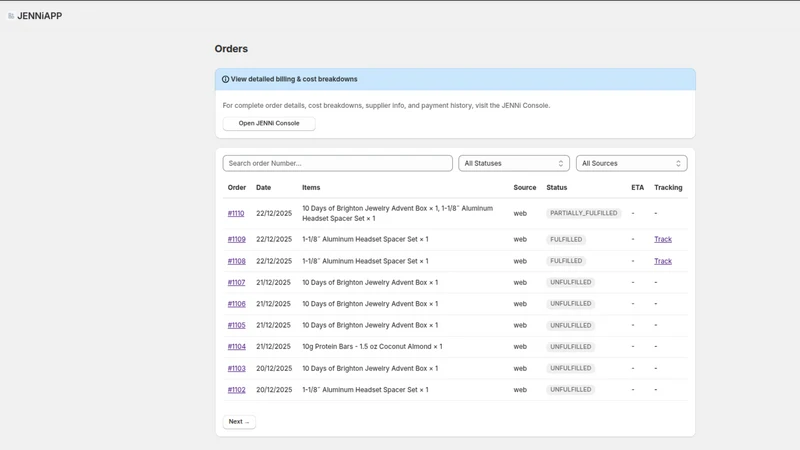Click the JENNiAPP title text
800x450 pixels.
pos(40,16)
